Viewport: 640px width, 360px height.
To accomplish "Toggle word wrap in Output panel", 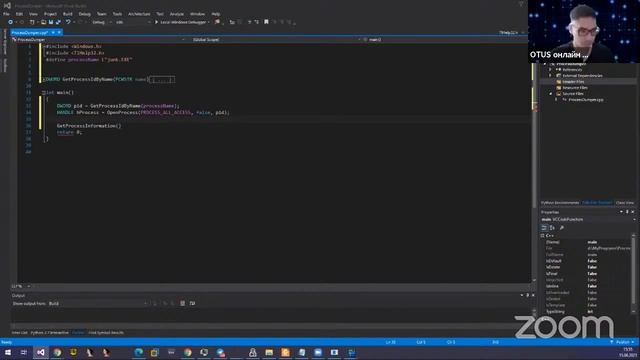I will [192, 304].
